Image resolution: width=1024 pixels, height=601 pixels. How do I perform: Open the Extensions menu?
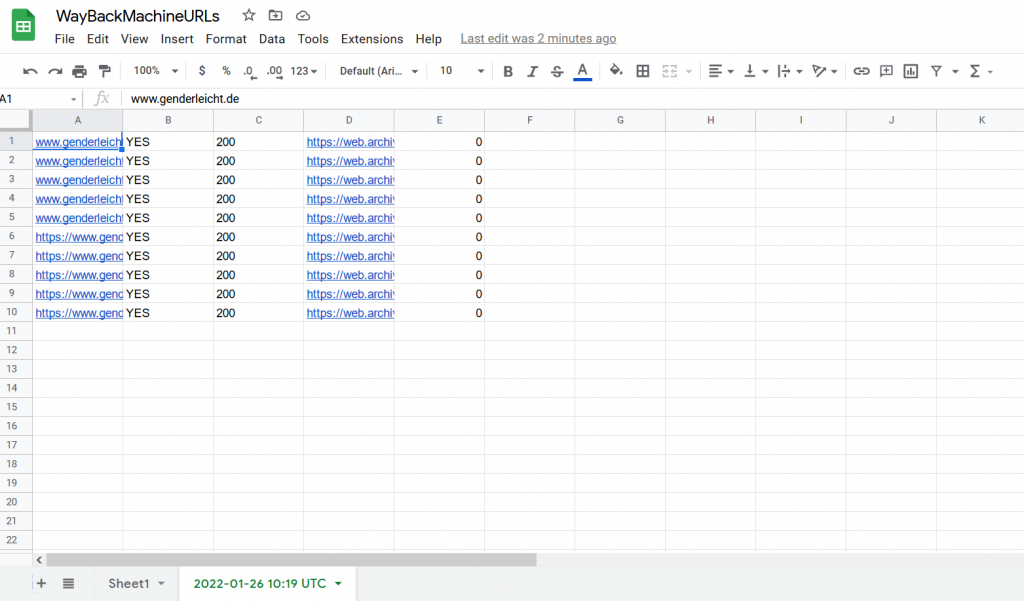coord(372,39)
